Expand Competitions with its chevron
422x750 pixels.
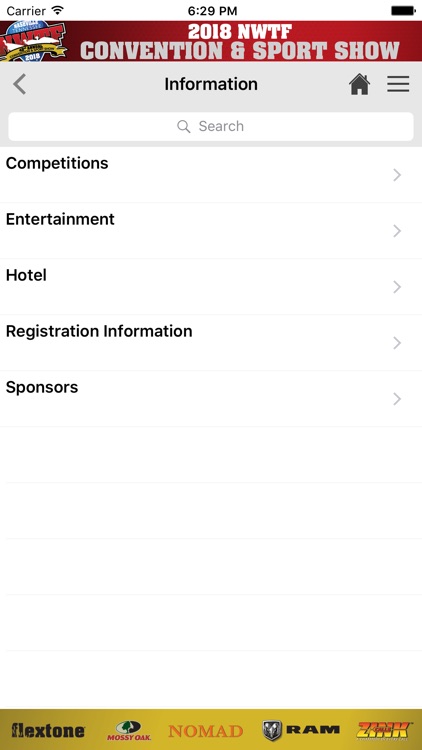pos(397,175)
